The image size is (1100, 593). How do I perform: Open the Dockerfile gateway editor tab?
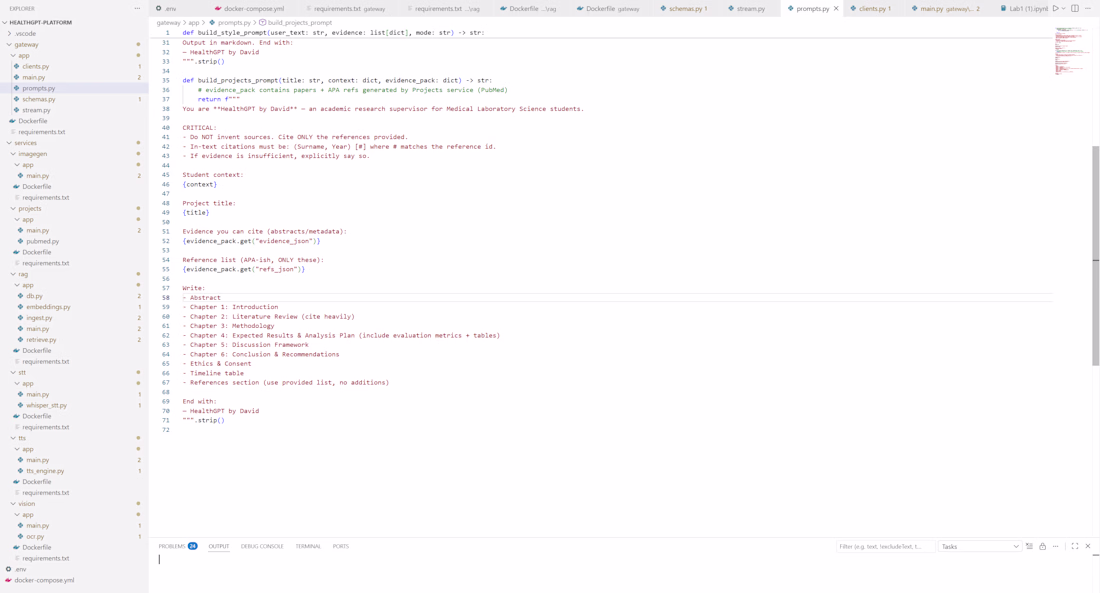[x=610, y=8]
